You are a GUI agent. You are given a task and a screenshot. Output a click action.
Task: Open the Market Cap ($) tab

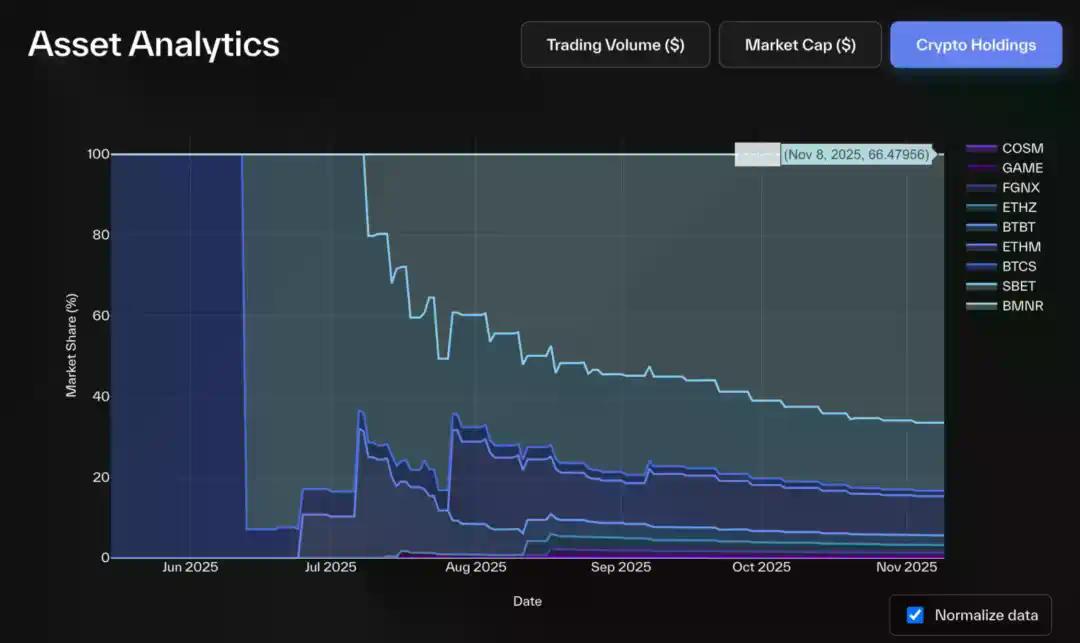click(x=800, y=45)
